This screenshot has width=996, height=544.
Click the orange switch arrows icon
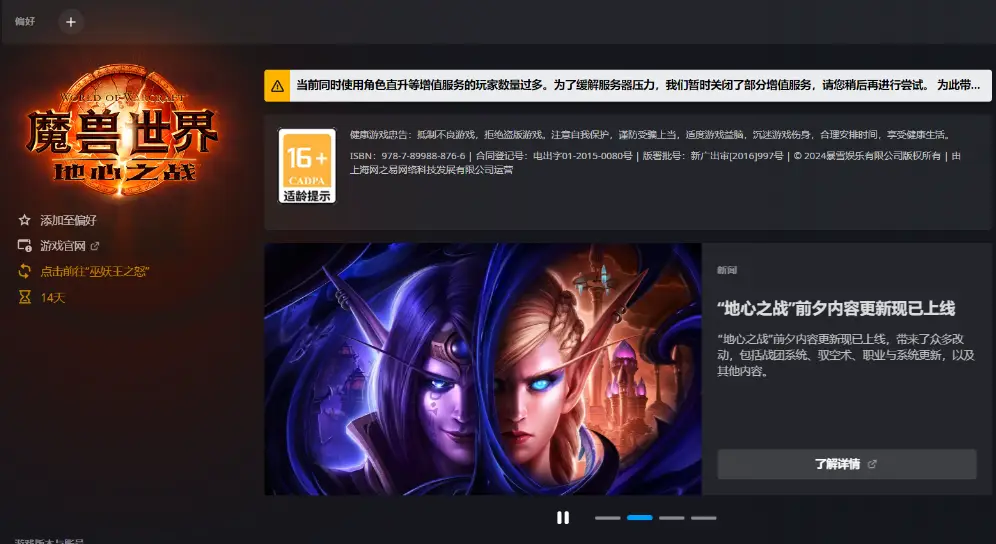point(24,271)
